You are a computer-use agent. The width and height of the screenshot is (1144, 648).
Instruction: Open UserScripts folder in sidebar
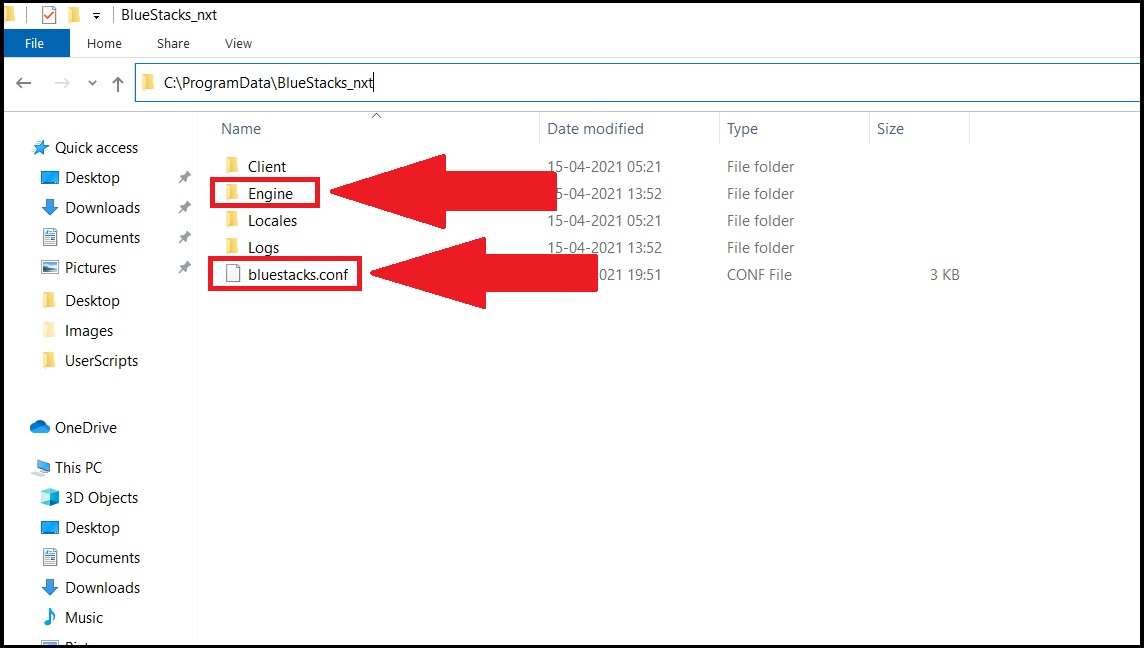click(101, 361)
